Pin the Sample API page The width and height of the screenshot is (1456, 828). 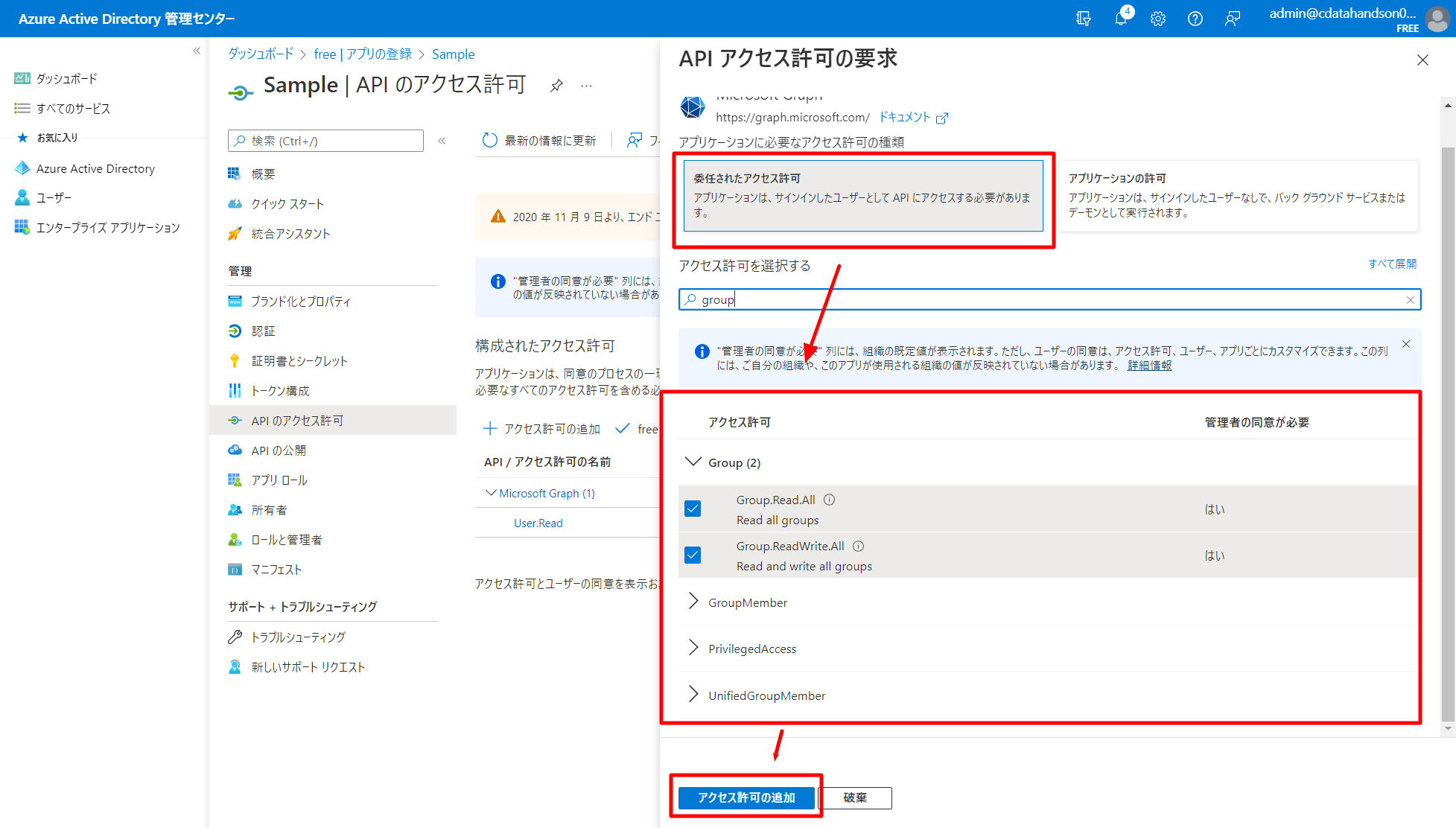[556, 86]
